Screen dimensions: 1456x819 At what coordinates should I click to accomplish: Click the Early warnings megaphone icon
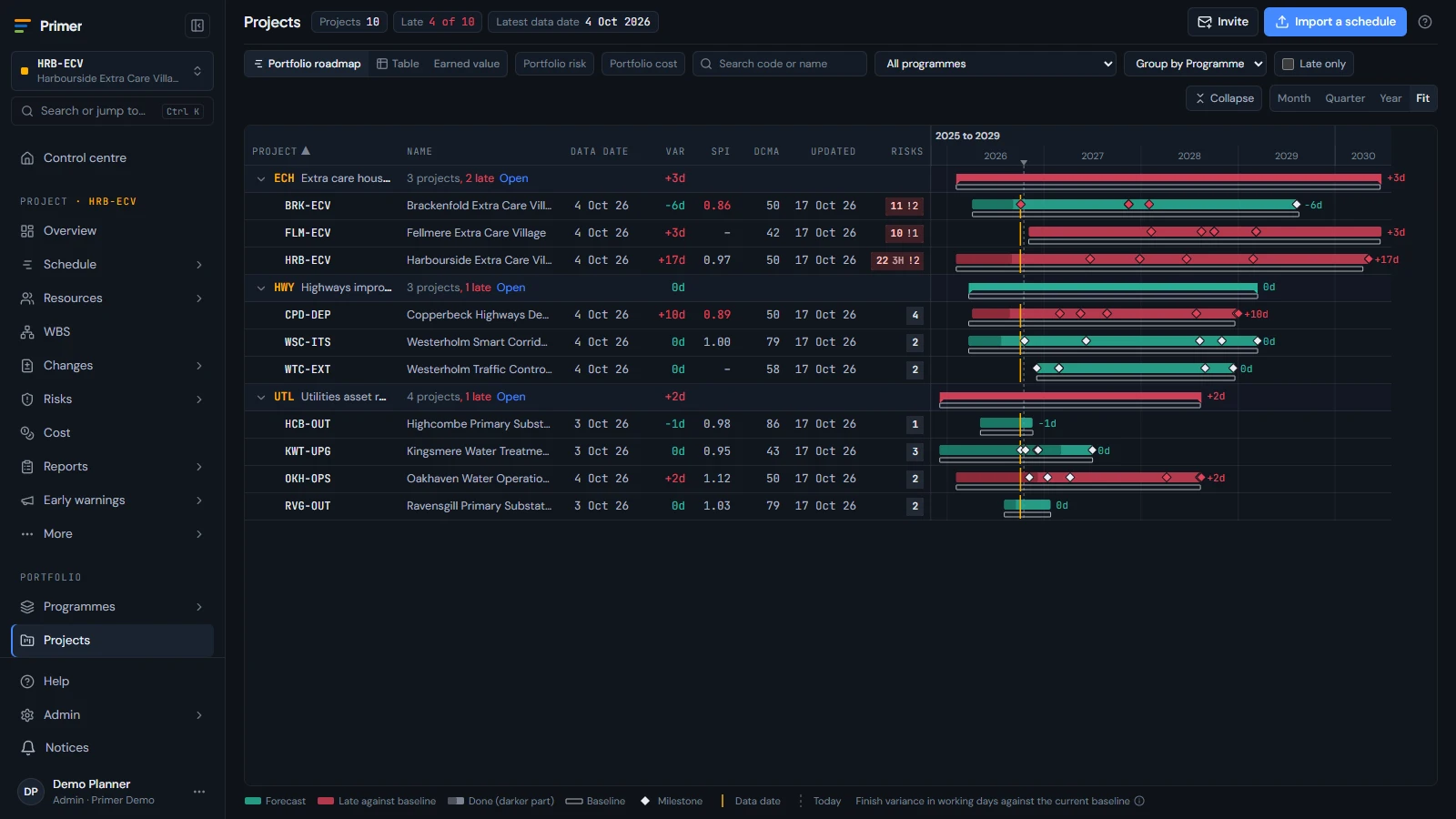27,500
